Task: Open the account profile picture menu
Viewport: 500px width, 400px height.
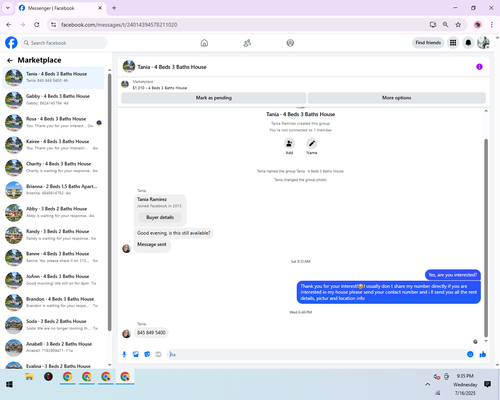Action: 483,43
